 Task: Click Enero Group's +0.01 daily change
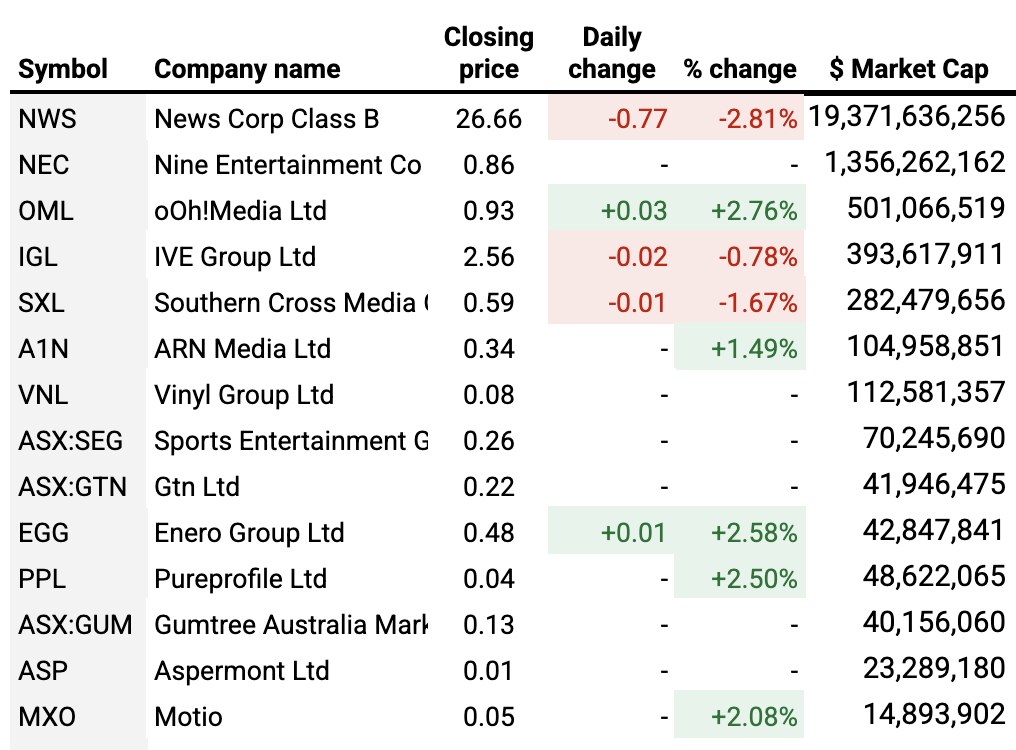coord(633,533)
